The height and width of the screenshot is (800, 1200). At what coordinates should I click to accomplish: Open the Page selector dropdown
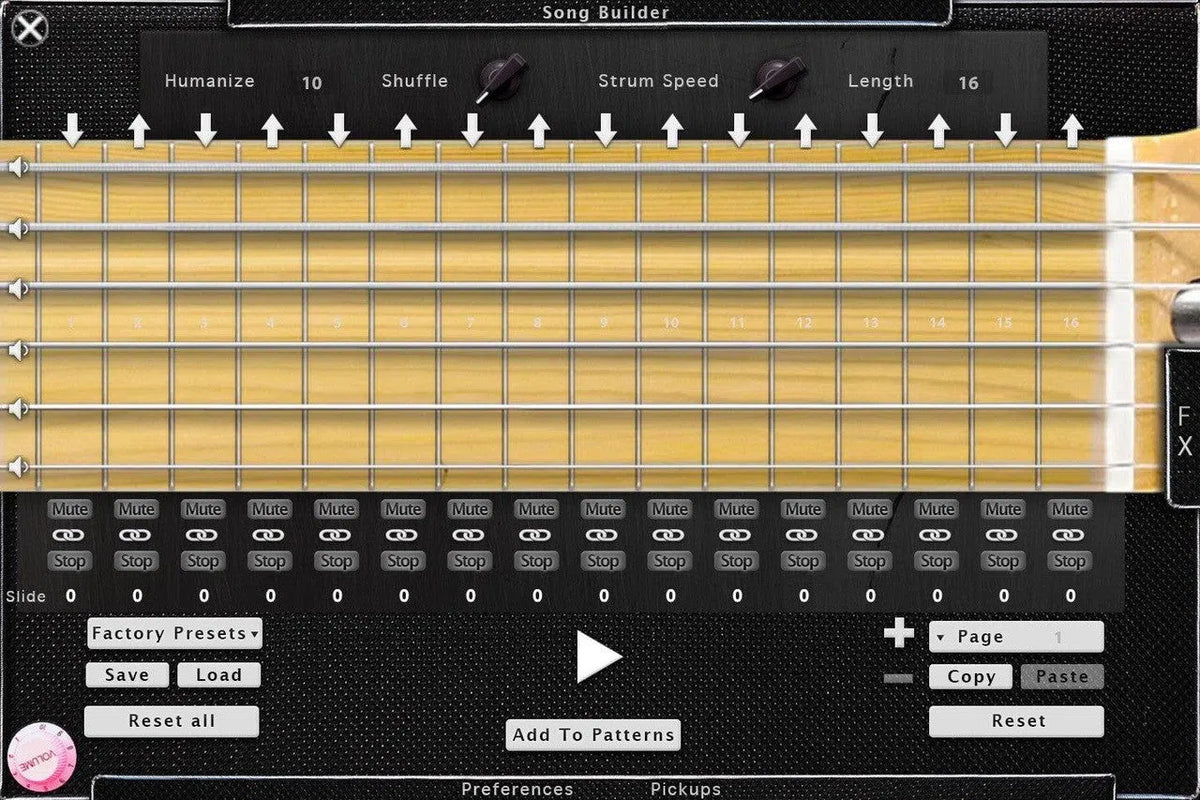tap(1016, 636)
